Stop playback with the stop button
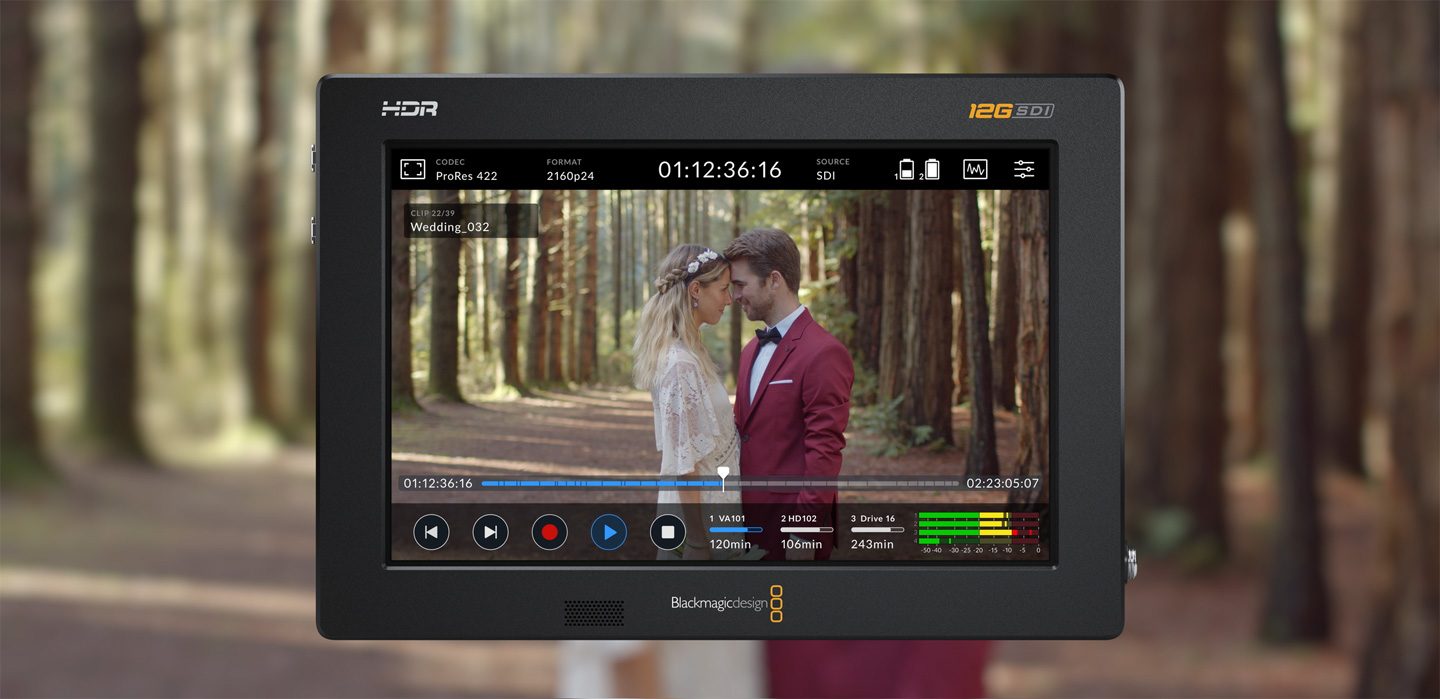Viewport: 1440px width, 699px height. coord(668,532)
